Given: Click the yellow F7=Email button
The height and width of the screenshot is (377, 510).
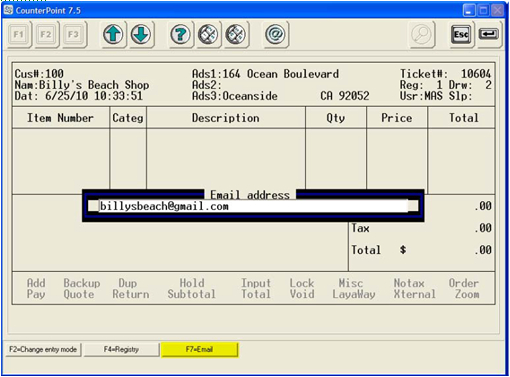Looking at the screenshot, I should 199,350.
